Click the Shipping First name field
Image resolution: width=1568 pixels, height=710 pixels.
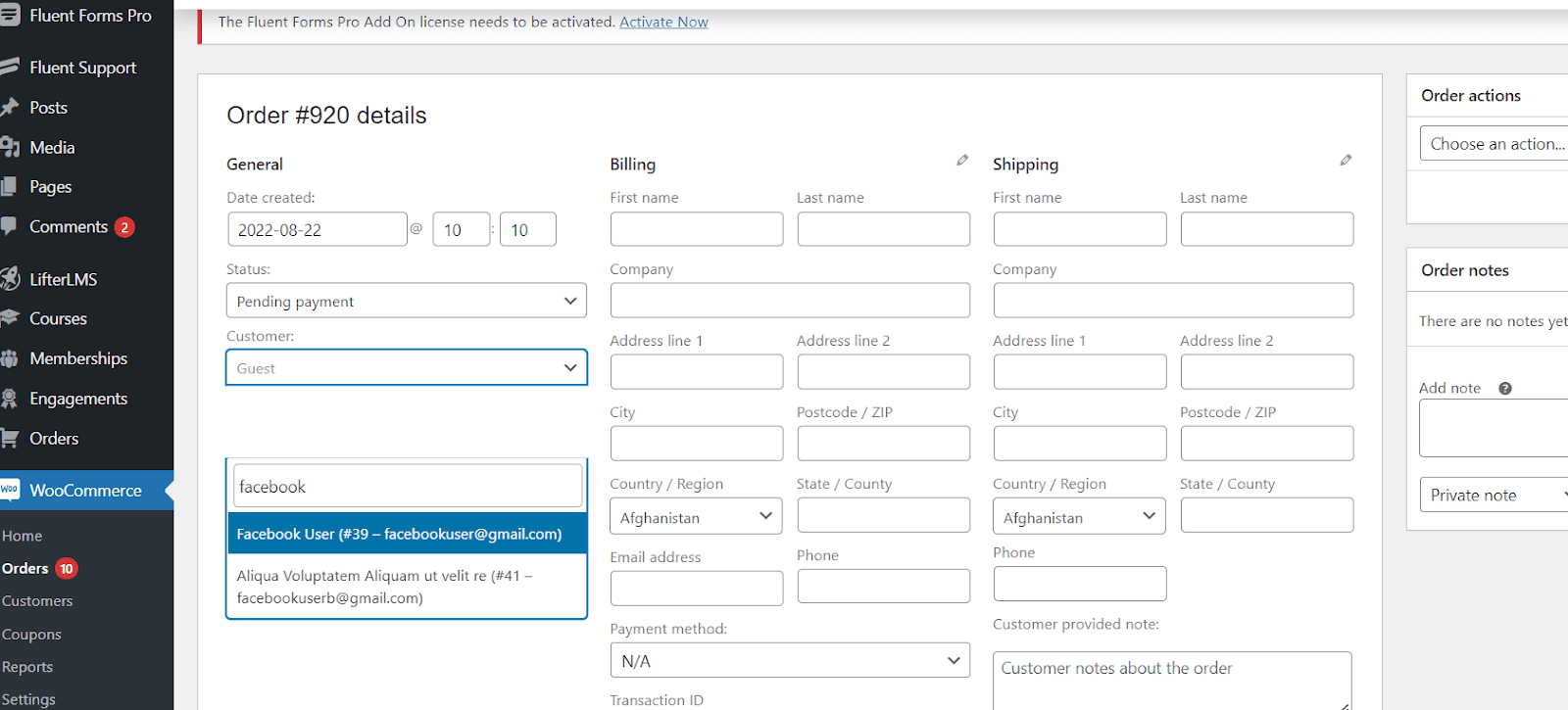[1080, 229]
